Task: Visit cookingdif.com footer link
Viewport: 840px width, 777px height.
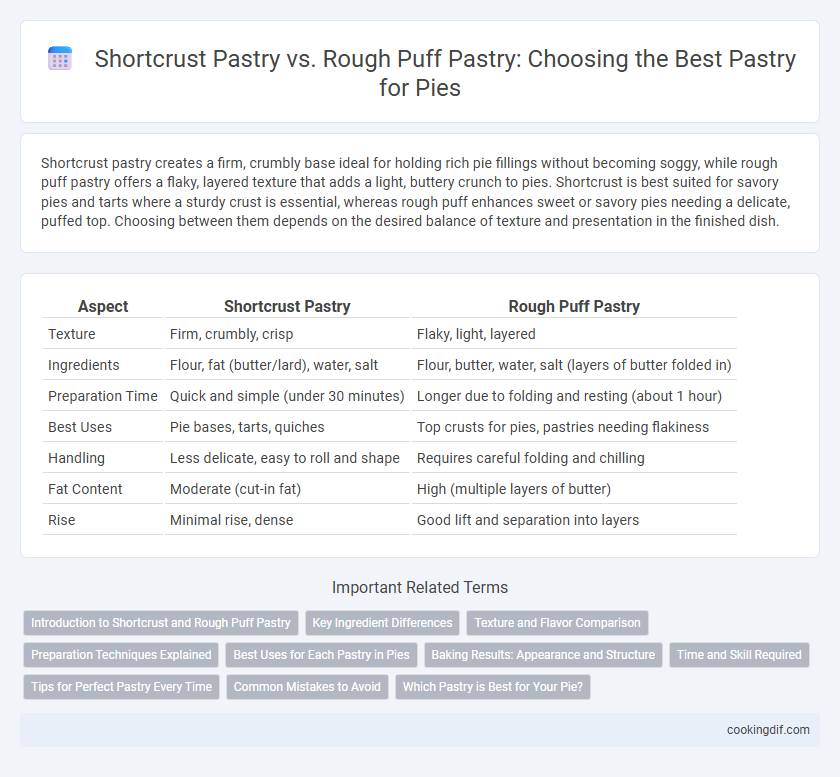Action: coord(768,730)
